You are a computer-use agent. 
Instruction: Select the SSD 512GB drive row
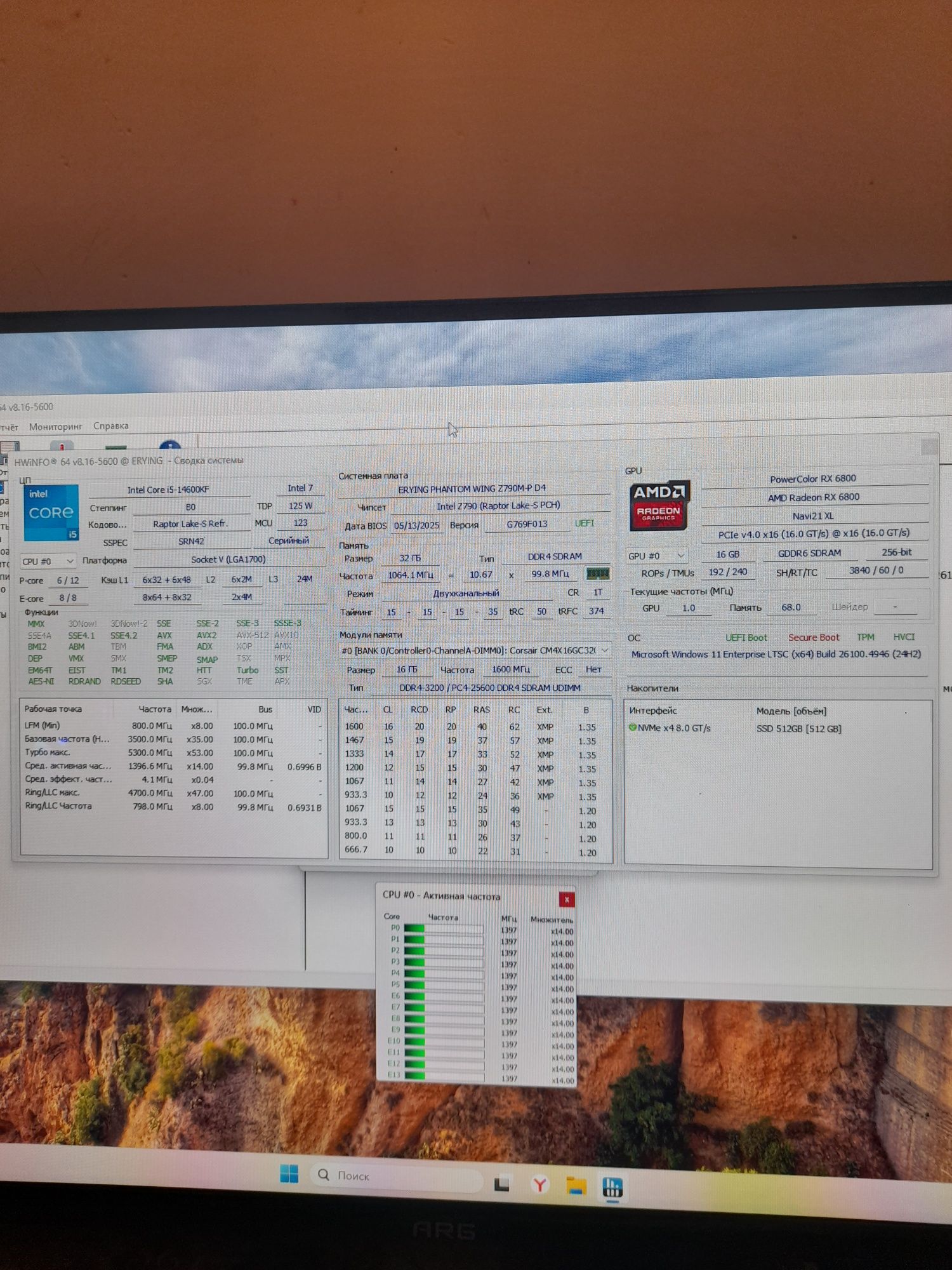778,728
